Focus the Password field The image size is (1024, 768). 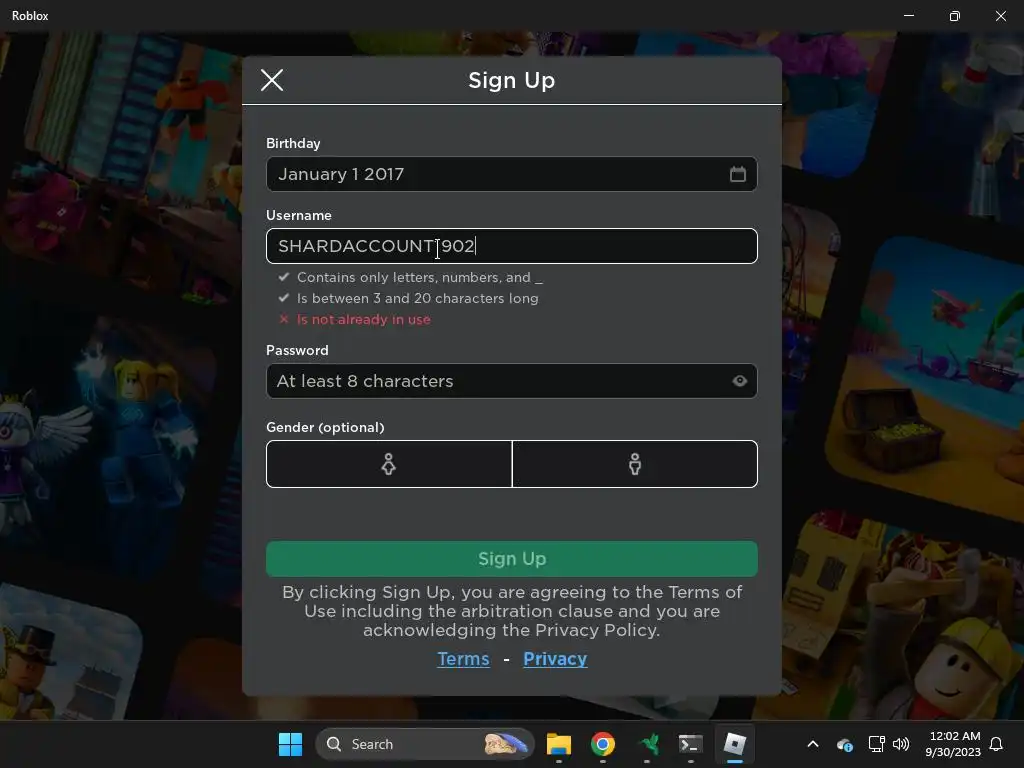click(x=511, y=381)
